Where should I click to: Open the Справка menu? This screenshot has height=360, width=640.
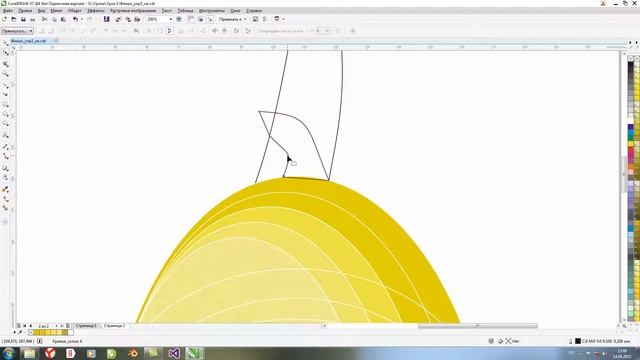pos(253,11)
